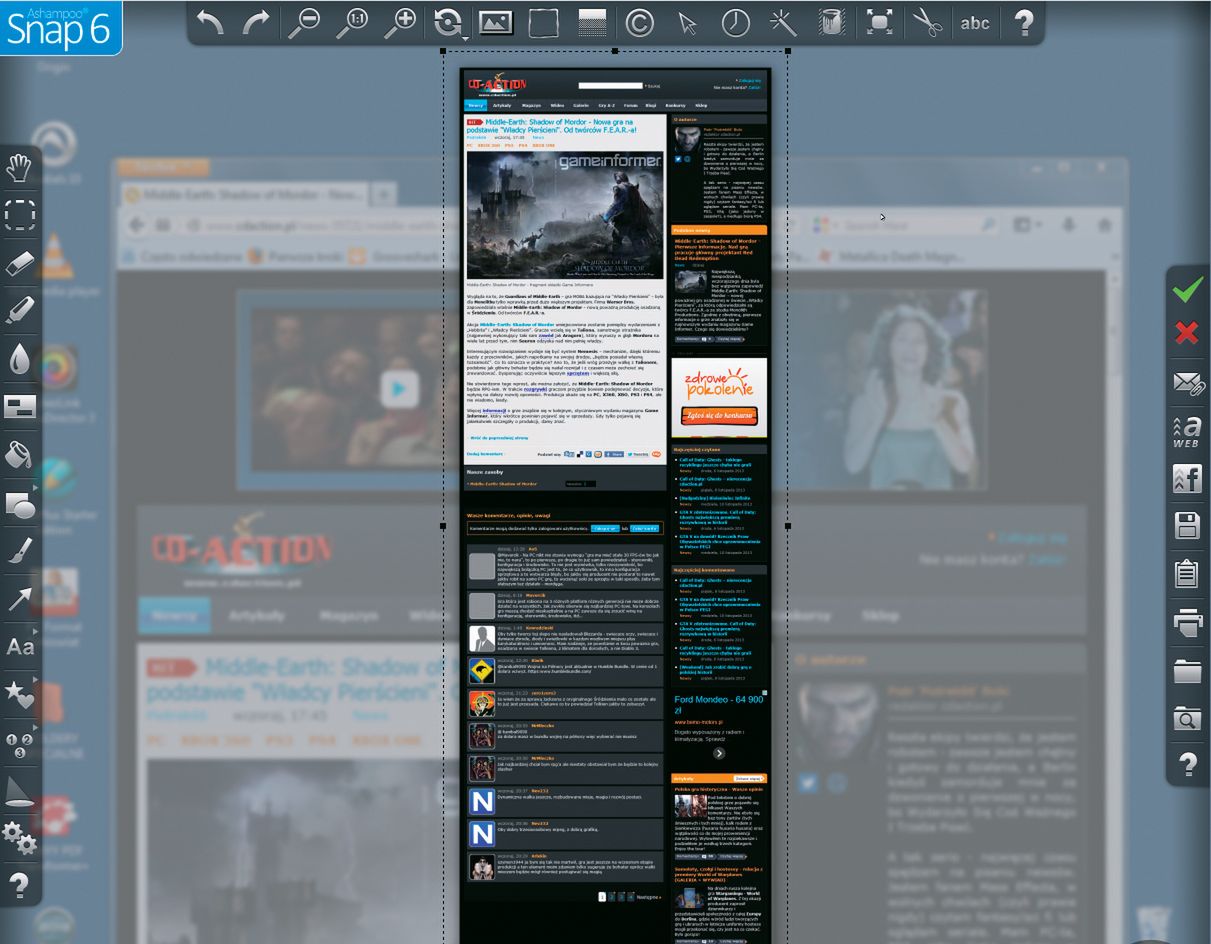
Task: Apply the gradient shadow effect icon
Action: click(x=592, y=22)
